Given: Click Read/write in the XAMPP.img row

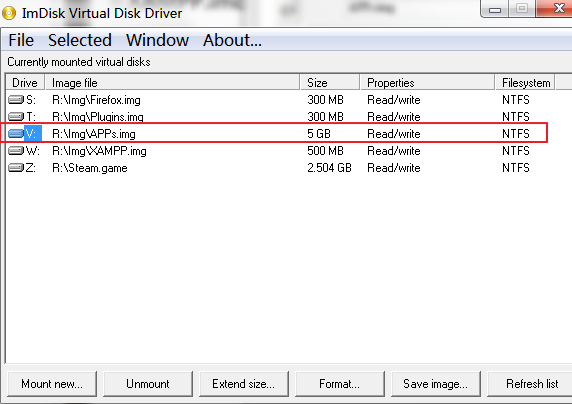Looking at the screenshot, I should pos(394,151).
